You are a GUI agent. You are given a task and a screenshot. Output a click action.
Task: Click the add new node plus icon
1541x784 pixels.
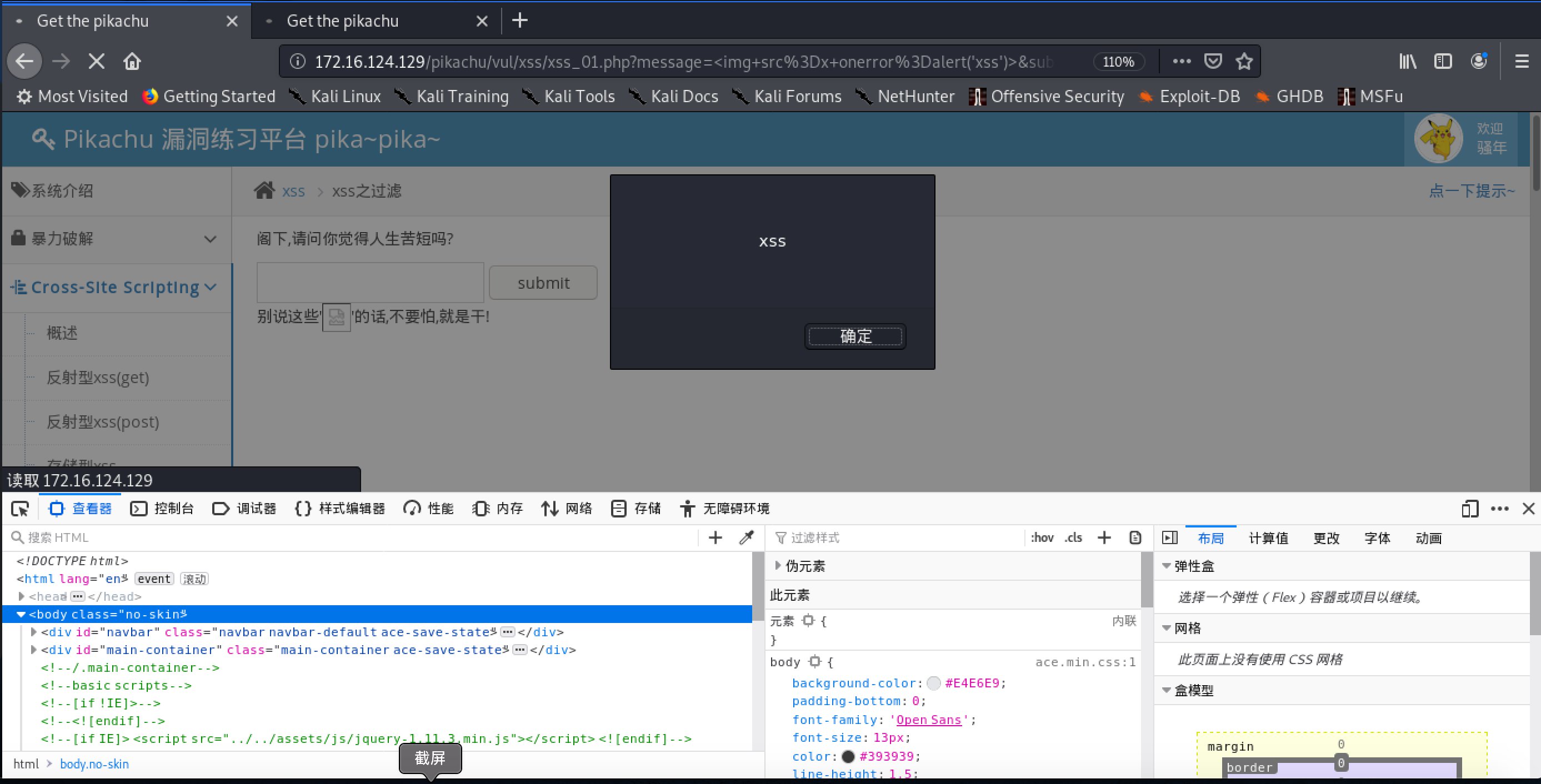[x=715, y=537]
